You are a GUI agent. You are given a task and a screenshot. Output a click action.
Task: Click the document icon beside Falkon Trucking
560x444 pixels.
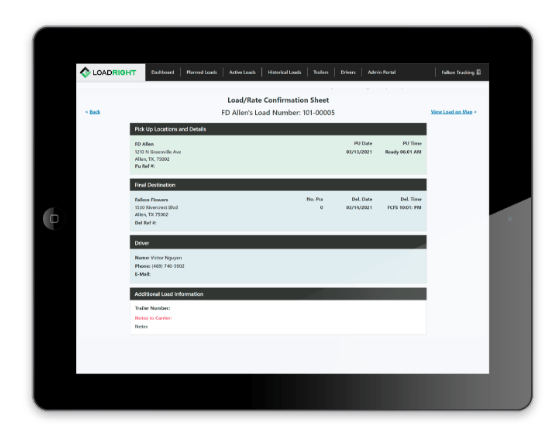(x=479, y=72)
